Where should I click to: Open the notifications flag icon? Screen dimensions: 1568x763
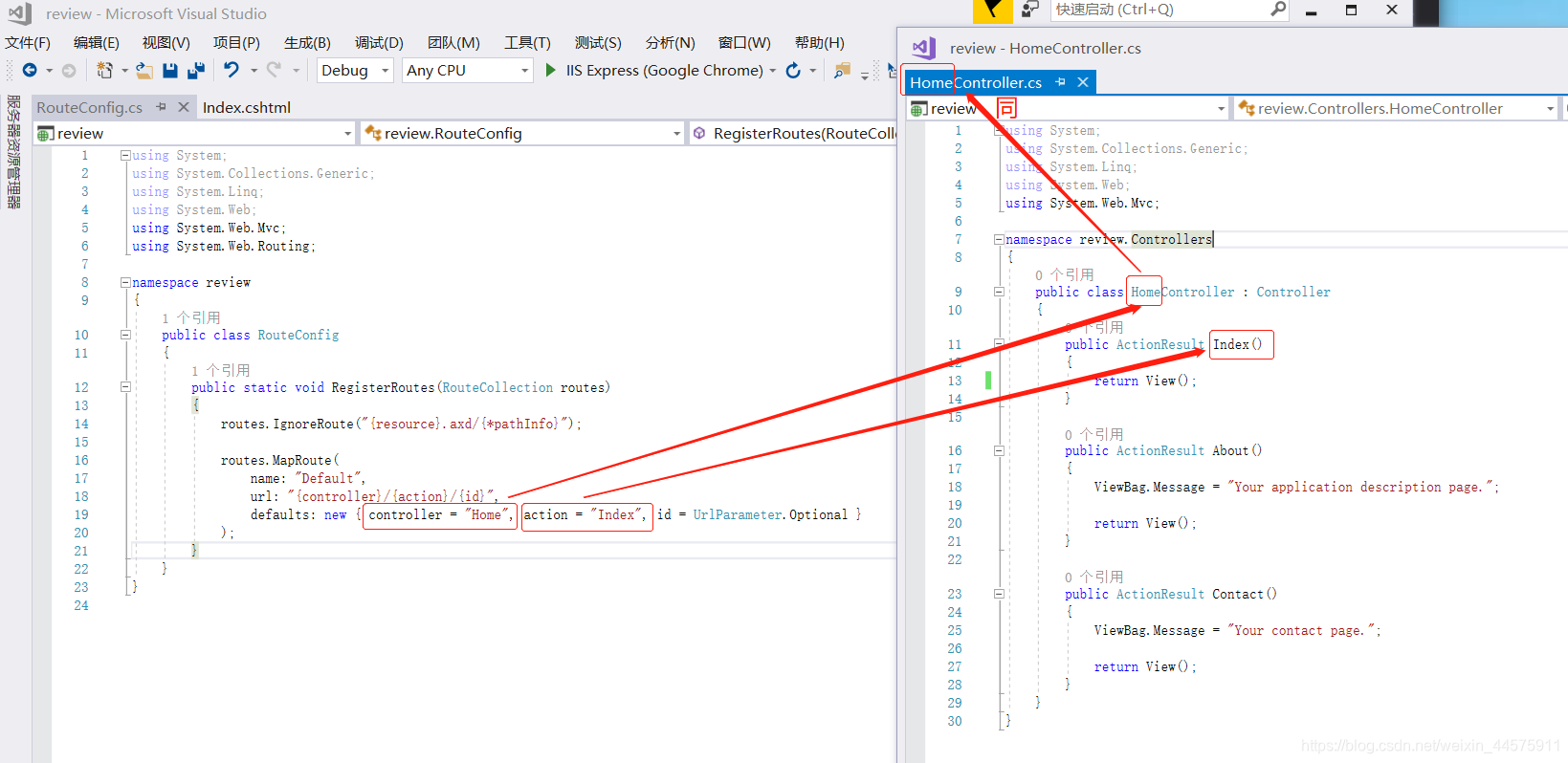(993, 11)
